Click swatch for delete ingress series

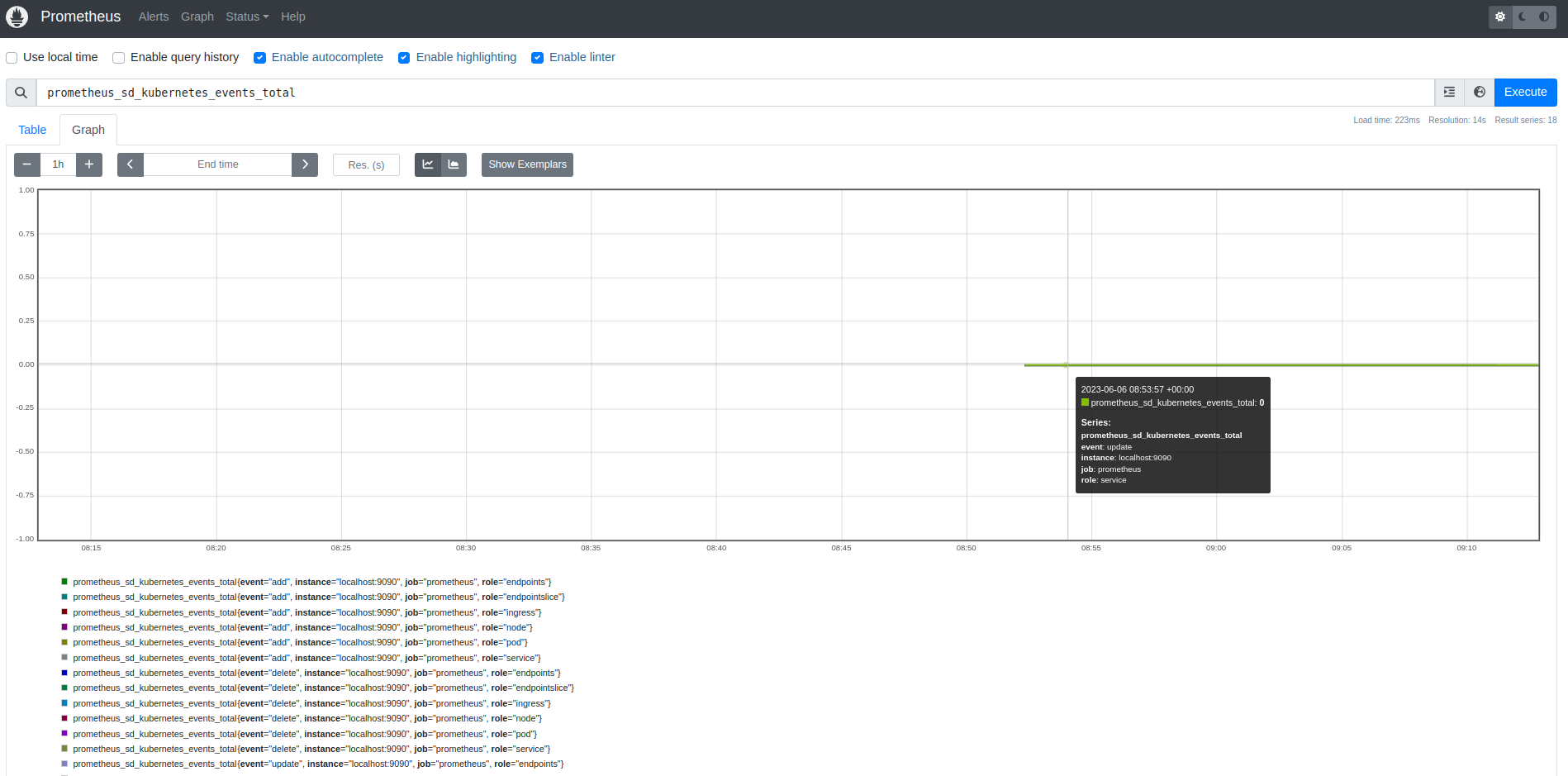pos(64,703)
